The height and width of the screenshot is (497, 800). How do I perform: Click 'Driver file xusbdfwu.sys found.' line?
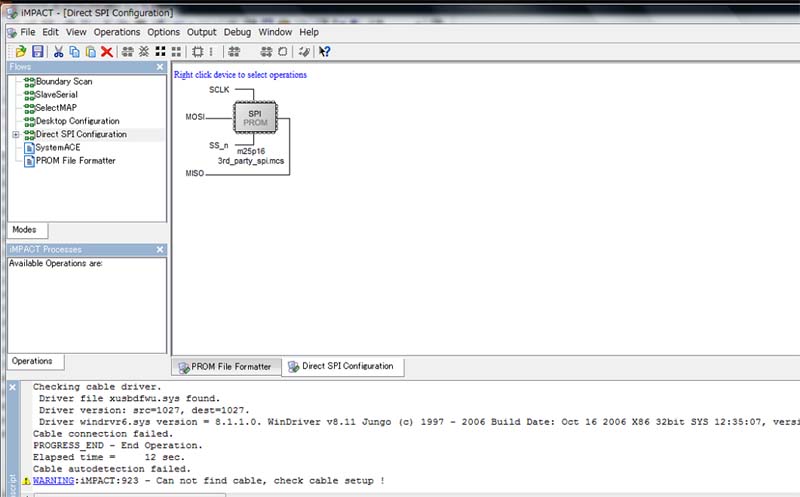pos(129,399)
